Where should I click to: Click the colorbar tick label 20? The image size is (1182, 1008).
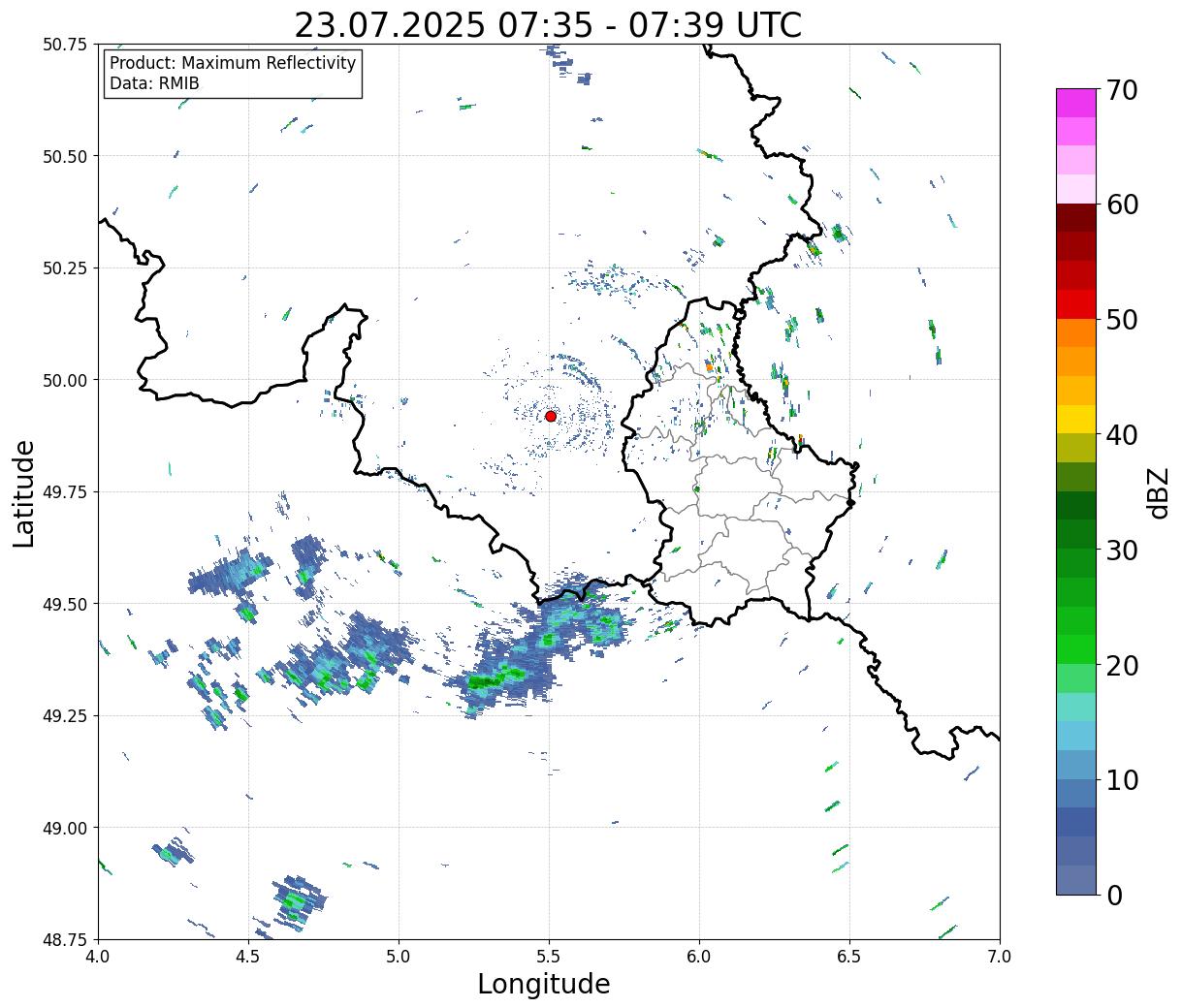tap(1121, 666)
